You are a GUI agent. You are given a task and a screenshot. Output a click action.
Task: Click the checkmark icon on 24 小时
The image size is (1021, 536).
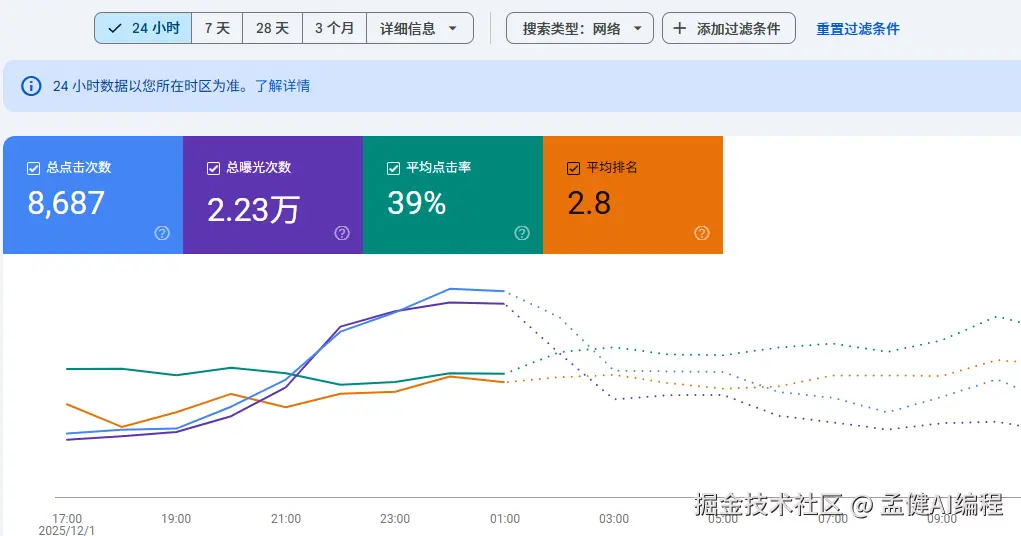114,28
